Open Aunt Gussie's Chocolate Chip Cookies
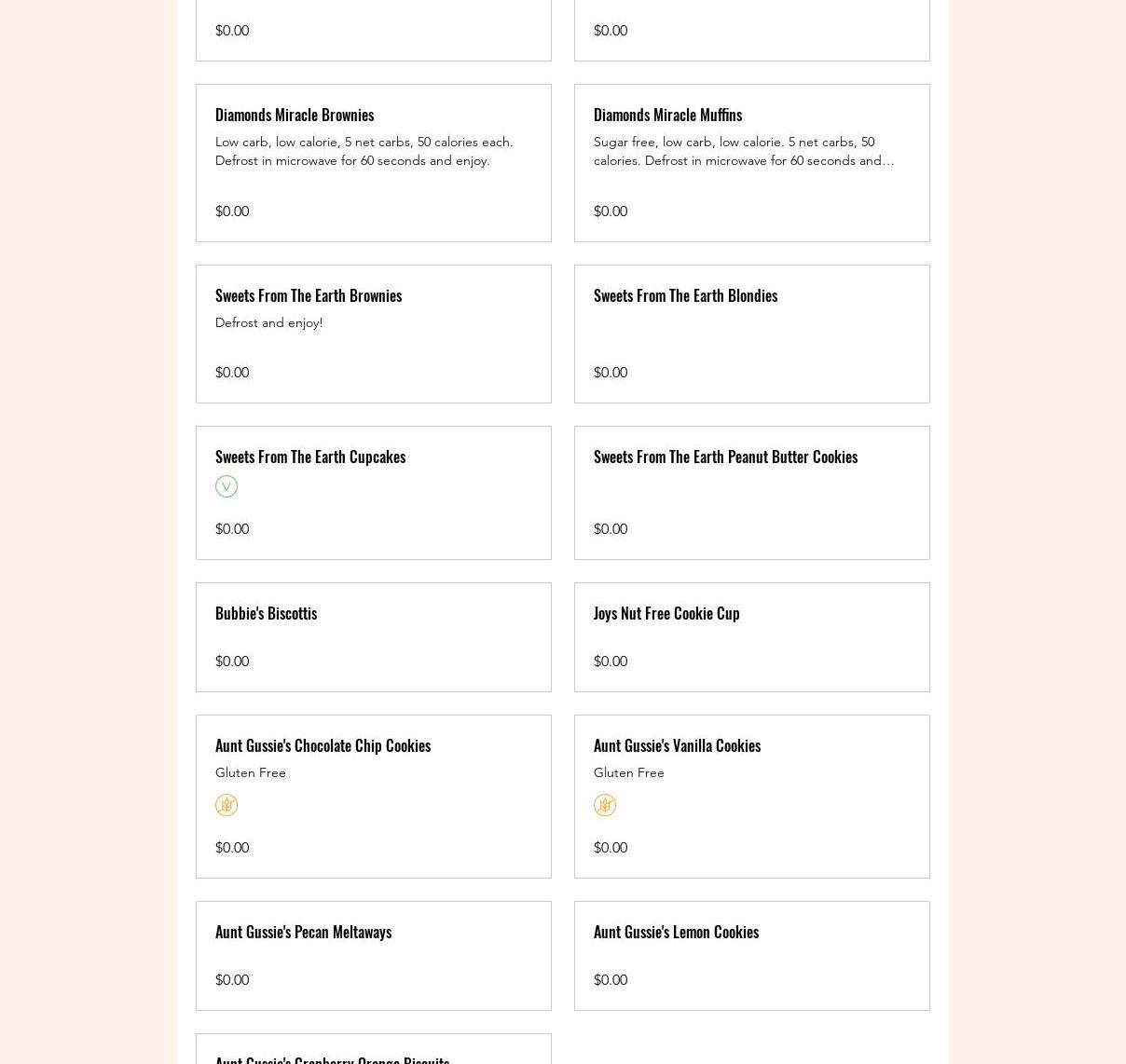The height and width of the screenshot is (1064, 1126). 323,745
